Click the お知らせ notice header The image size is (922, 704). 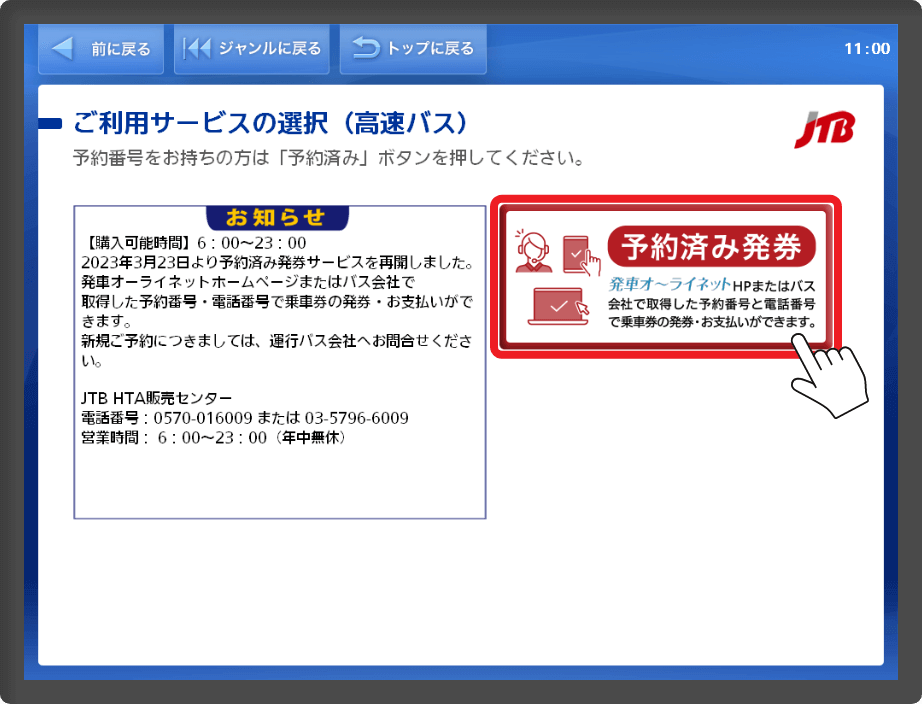pos(277,217)
